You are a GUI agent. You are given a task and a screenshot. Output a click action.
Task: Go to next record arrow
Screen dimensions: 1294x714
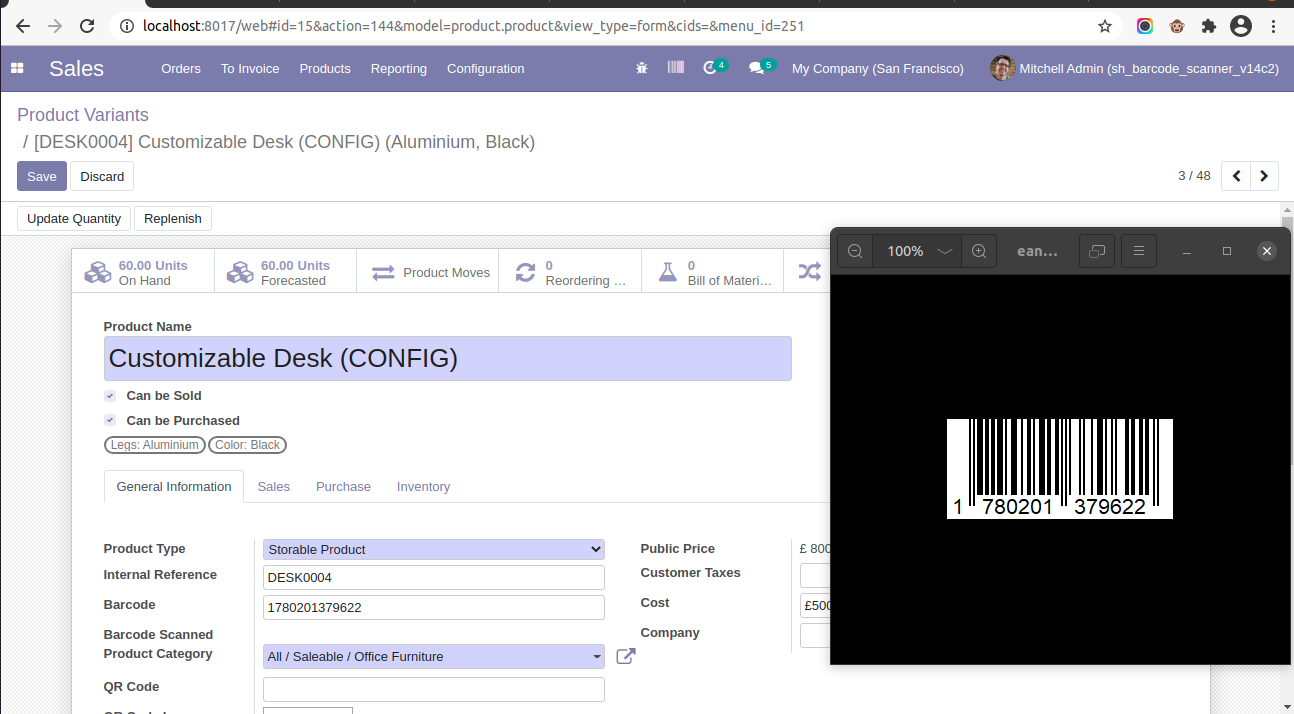pos(1264,176)
